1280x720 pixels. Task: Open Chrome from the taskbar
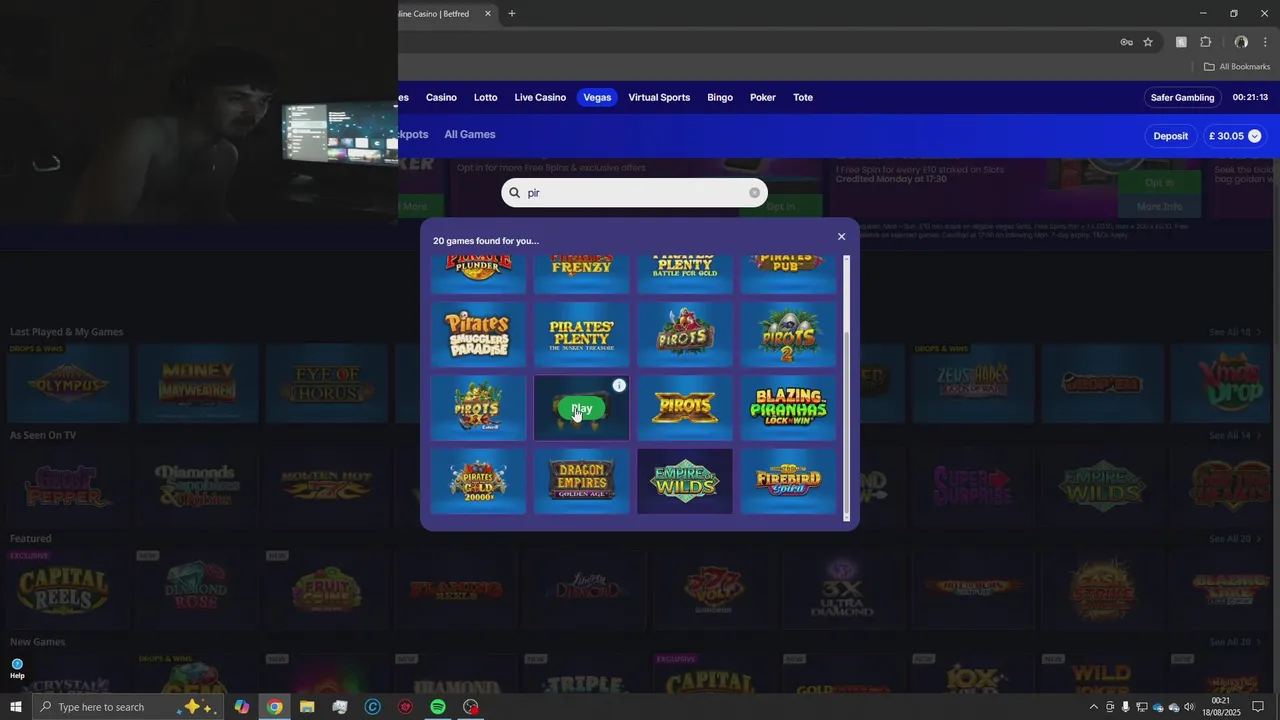point(274,707)
